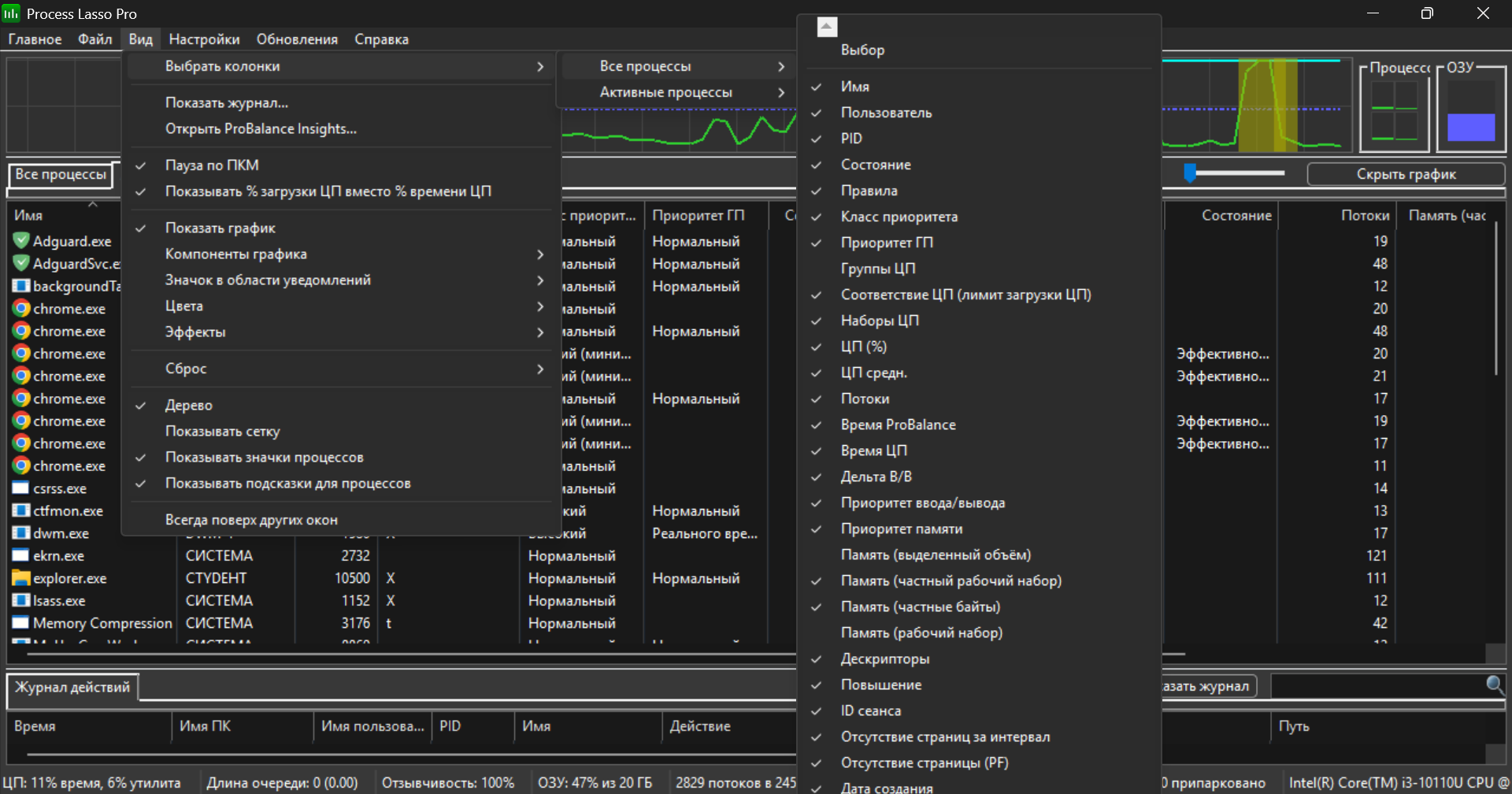Disable the 'Дерево' tree view option
Image resolution: width=1512 pixels, height=794 pixels.
pyautogui.click(x=189, y=405)
